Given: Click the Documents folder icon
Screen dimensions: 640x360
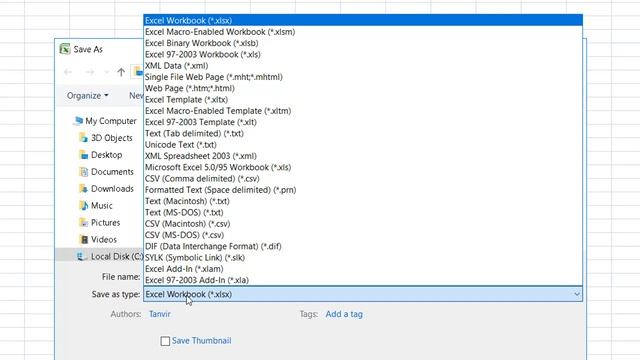Looking at the screenshot, I should tap(83, 171).
